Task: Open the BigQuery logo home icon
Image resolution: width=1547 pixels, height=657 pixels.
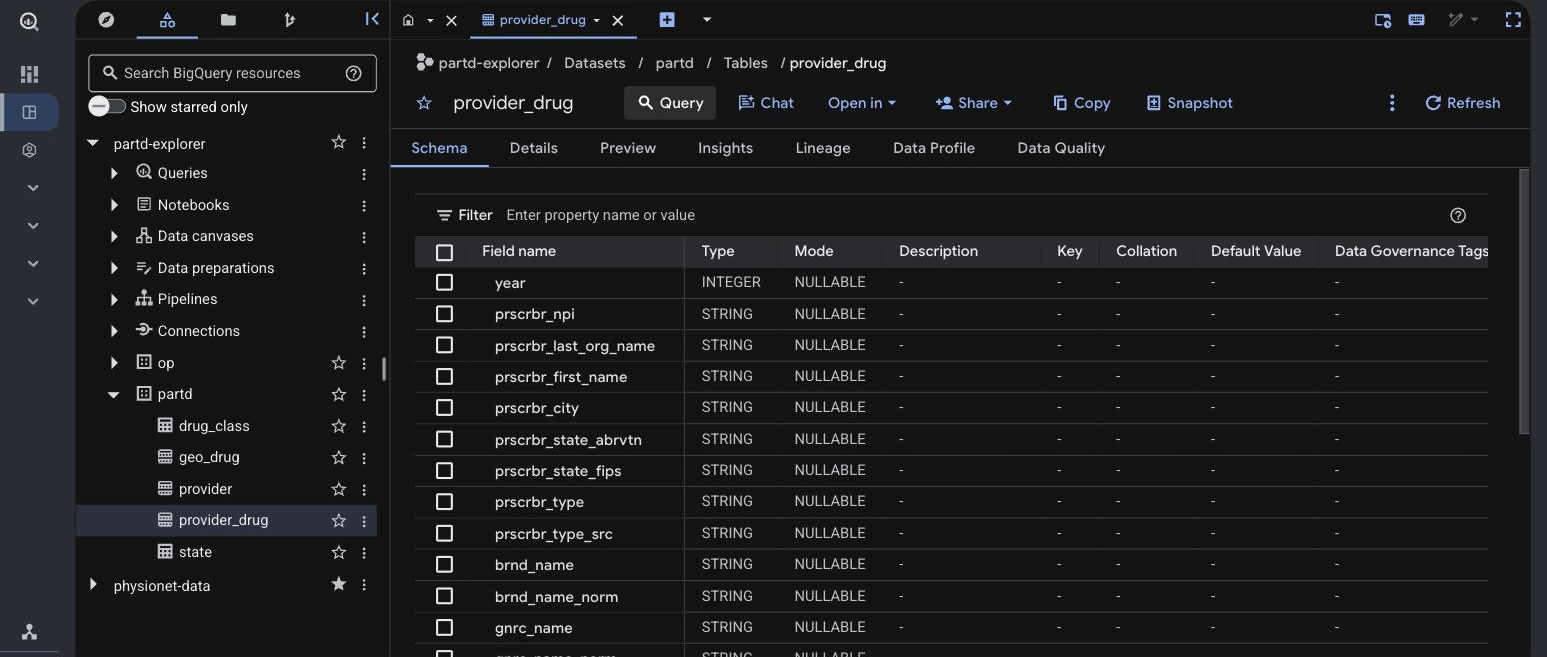Action: [x=29, y=21]
